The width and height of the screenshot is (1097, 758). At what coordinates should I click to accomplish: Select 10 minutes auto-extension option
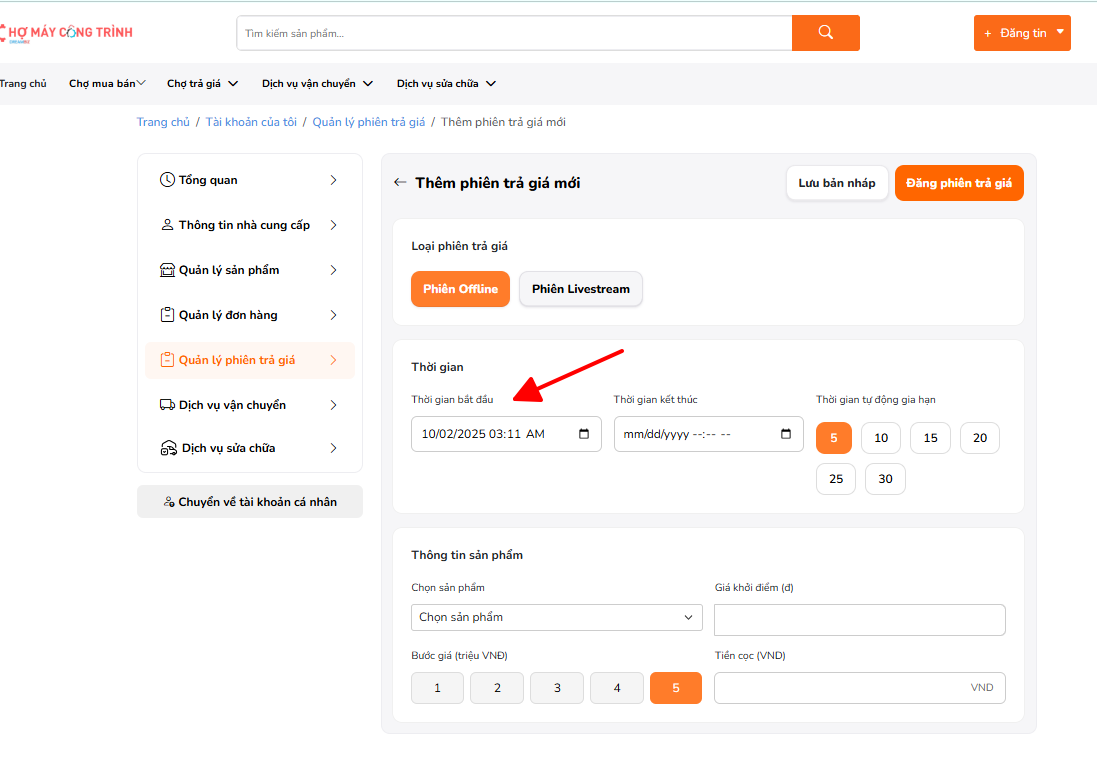coord(880,438)
